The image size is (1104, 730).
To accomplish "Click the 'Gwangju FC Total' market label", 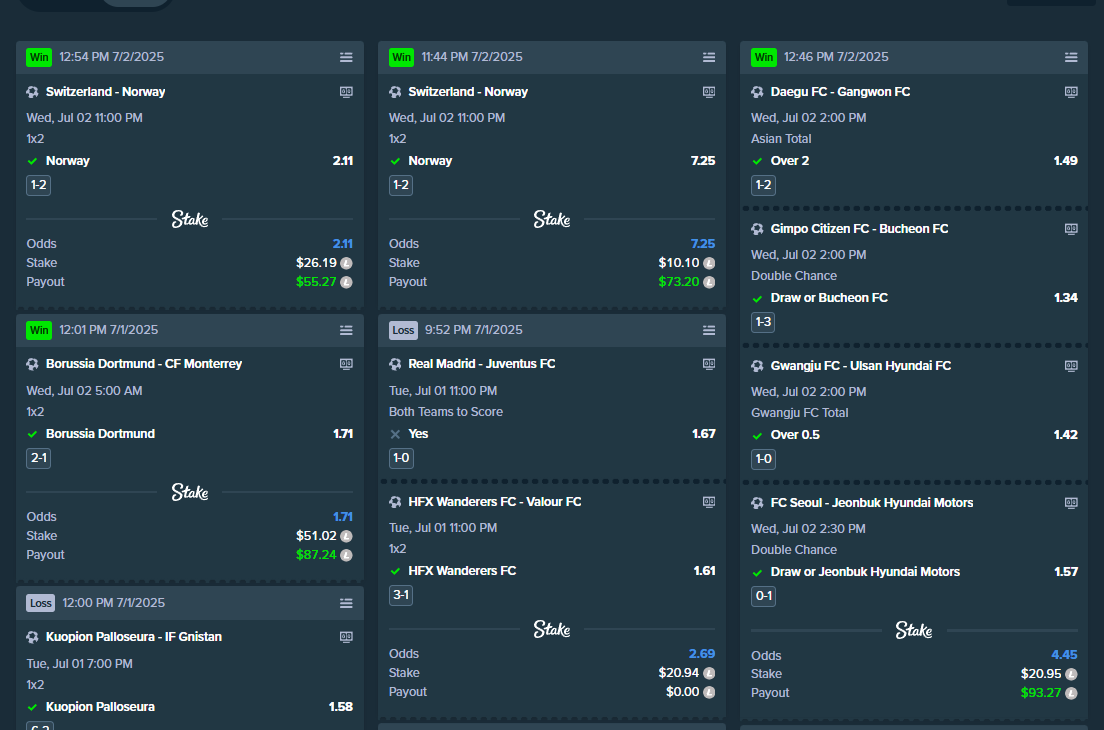I will coord(799,413).
